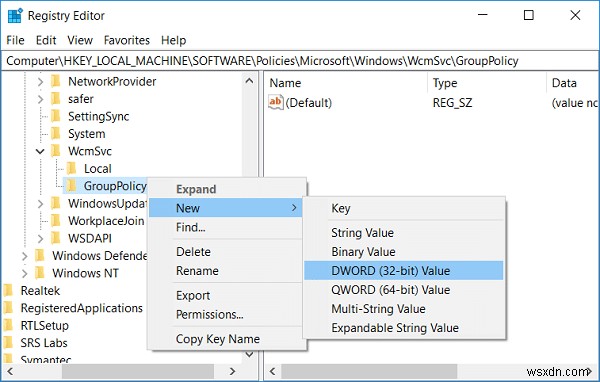Click the GroupPolicy folder icon
The height and width of the screenshot is (382, 600).
pyautogui.click(x=72, y=186)
